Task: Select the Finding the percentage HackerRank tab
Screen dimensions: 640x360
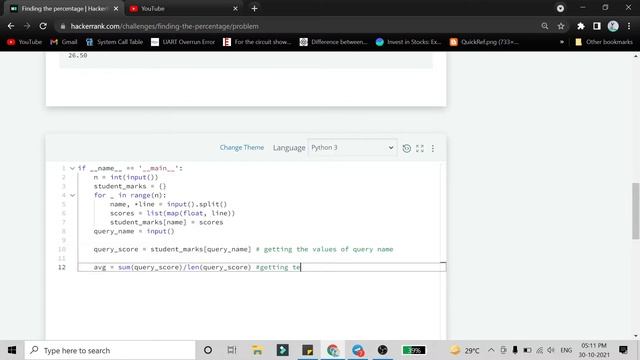Action: (x=64, y=8)
